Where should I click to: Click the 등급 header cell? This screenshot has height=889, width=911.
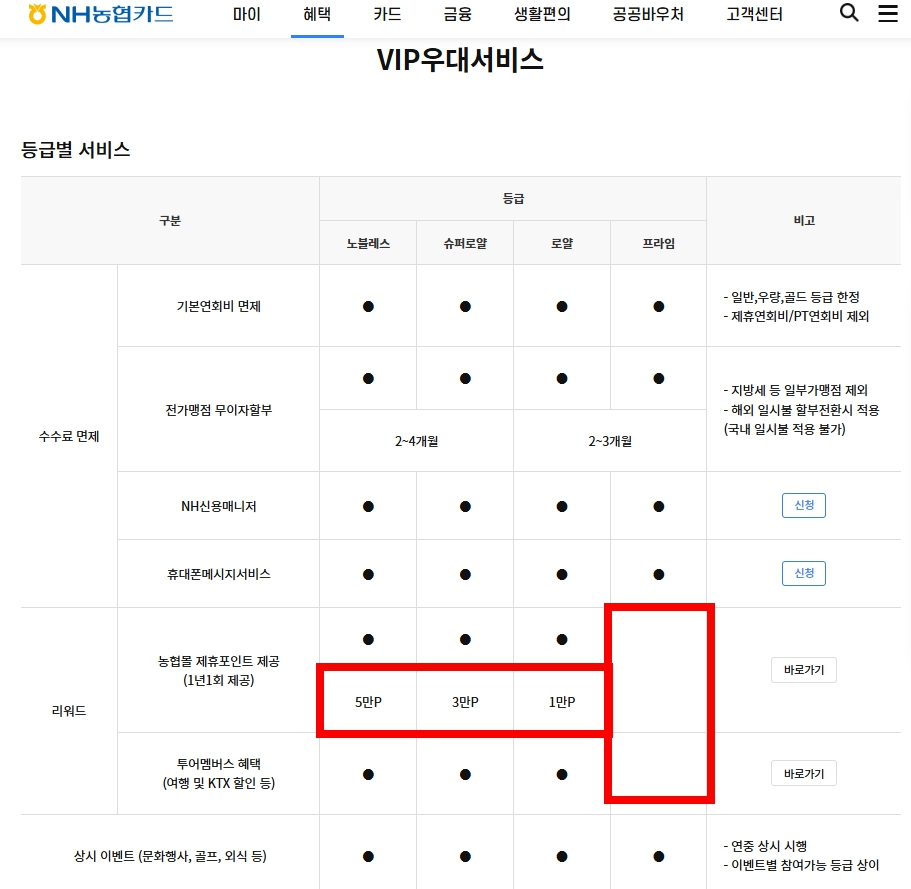(513, 199)
